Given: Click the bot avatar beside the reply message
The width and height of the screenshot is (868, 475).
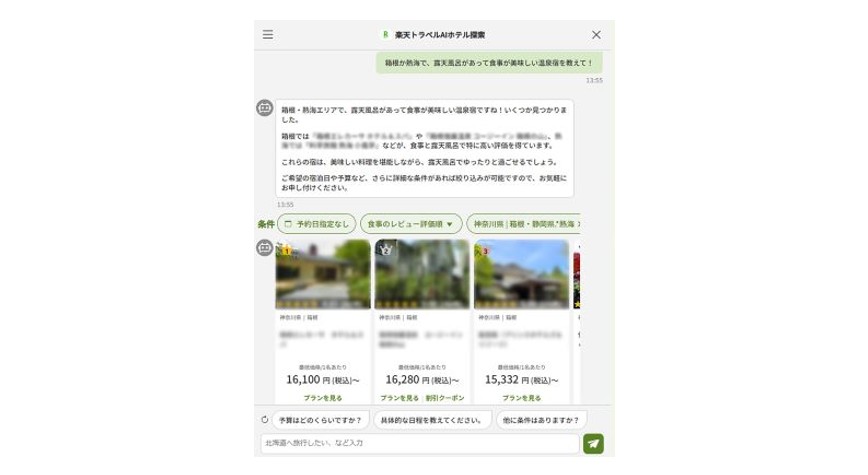Looking at the screenshot, I should pyautogui.click(x=265, y=107).
